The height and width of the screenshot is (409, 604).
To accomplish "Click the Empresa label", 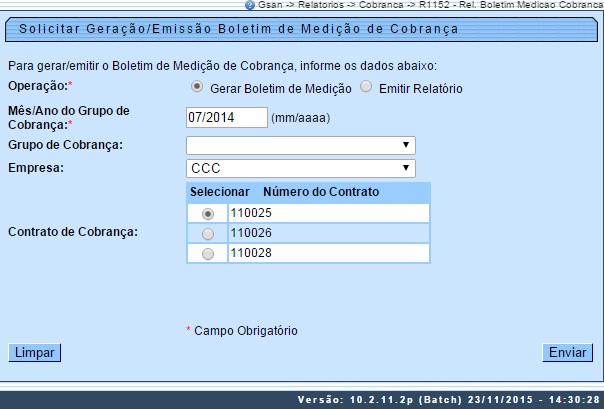I will pos(36,168).
